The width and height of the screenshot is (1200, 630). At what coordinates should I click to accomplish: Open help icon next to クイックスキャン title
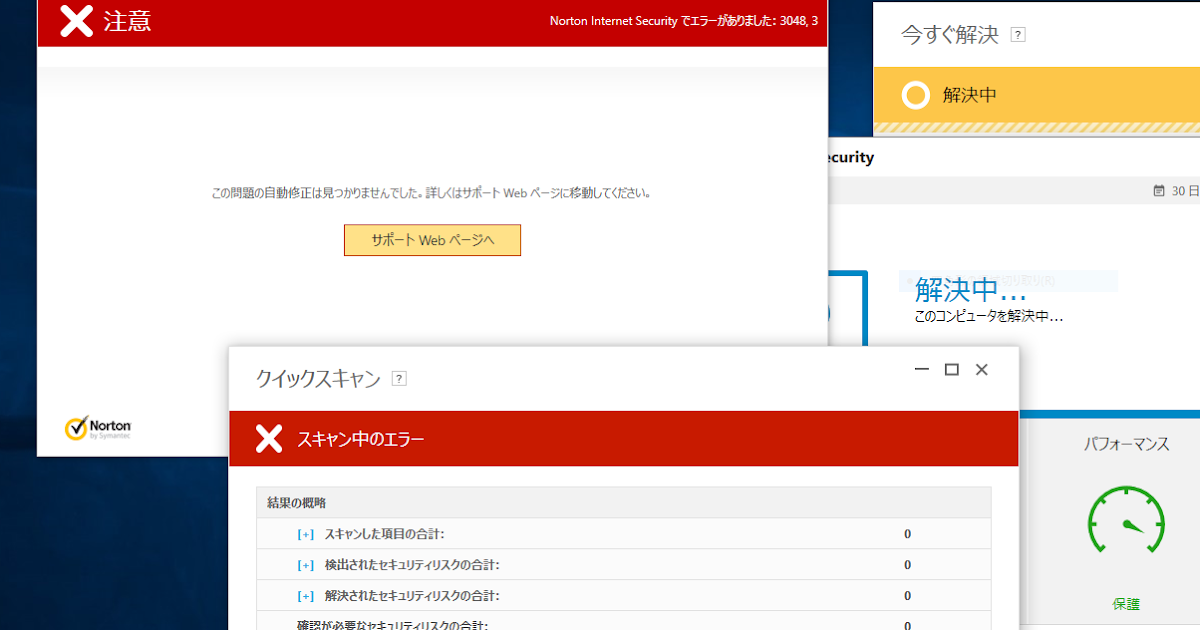pos(399,379)
